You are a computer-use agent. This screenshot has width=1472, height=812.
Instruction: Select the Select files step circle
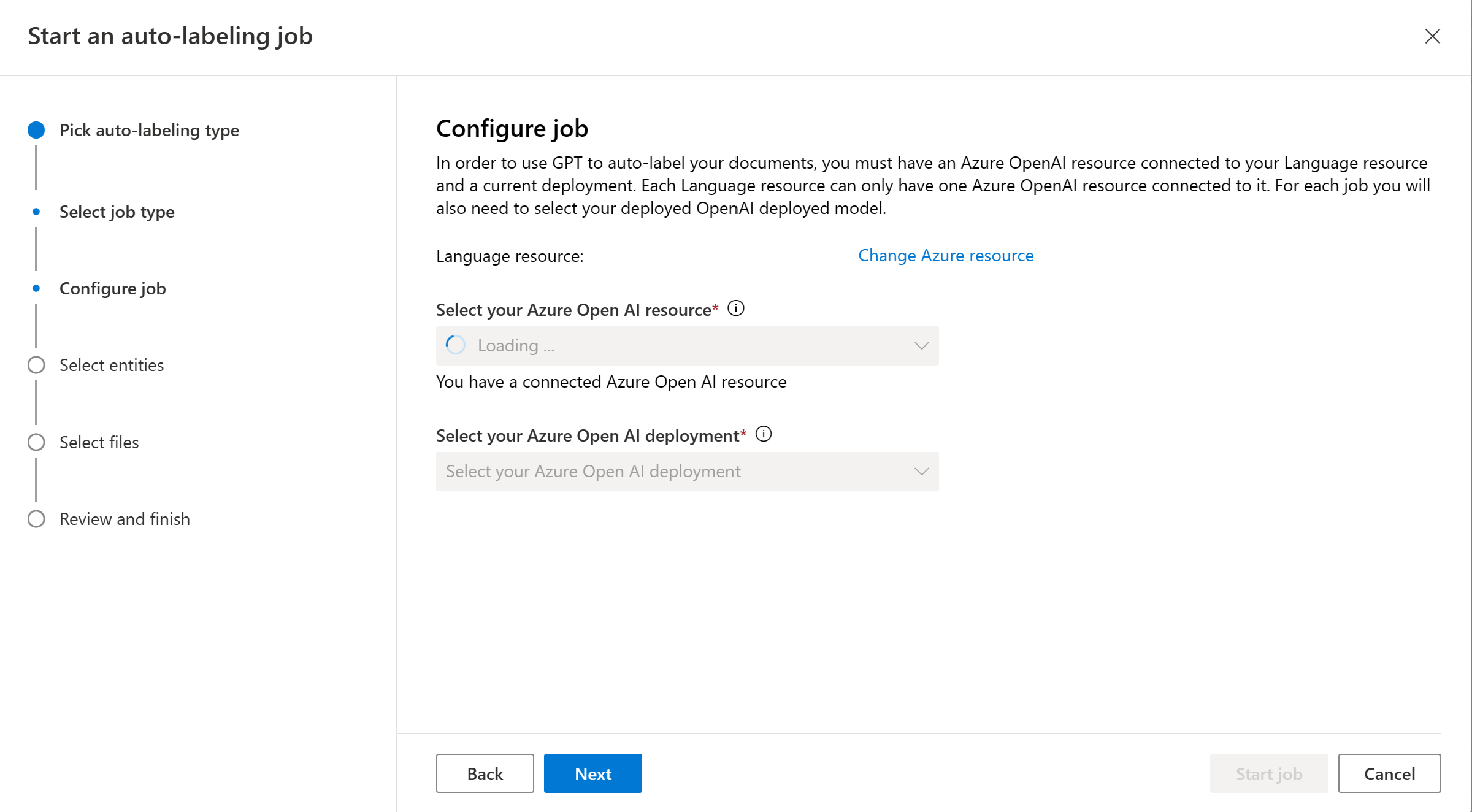tap(36, 442)
